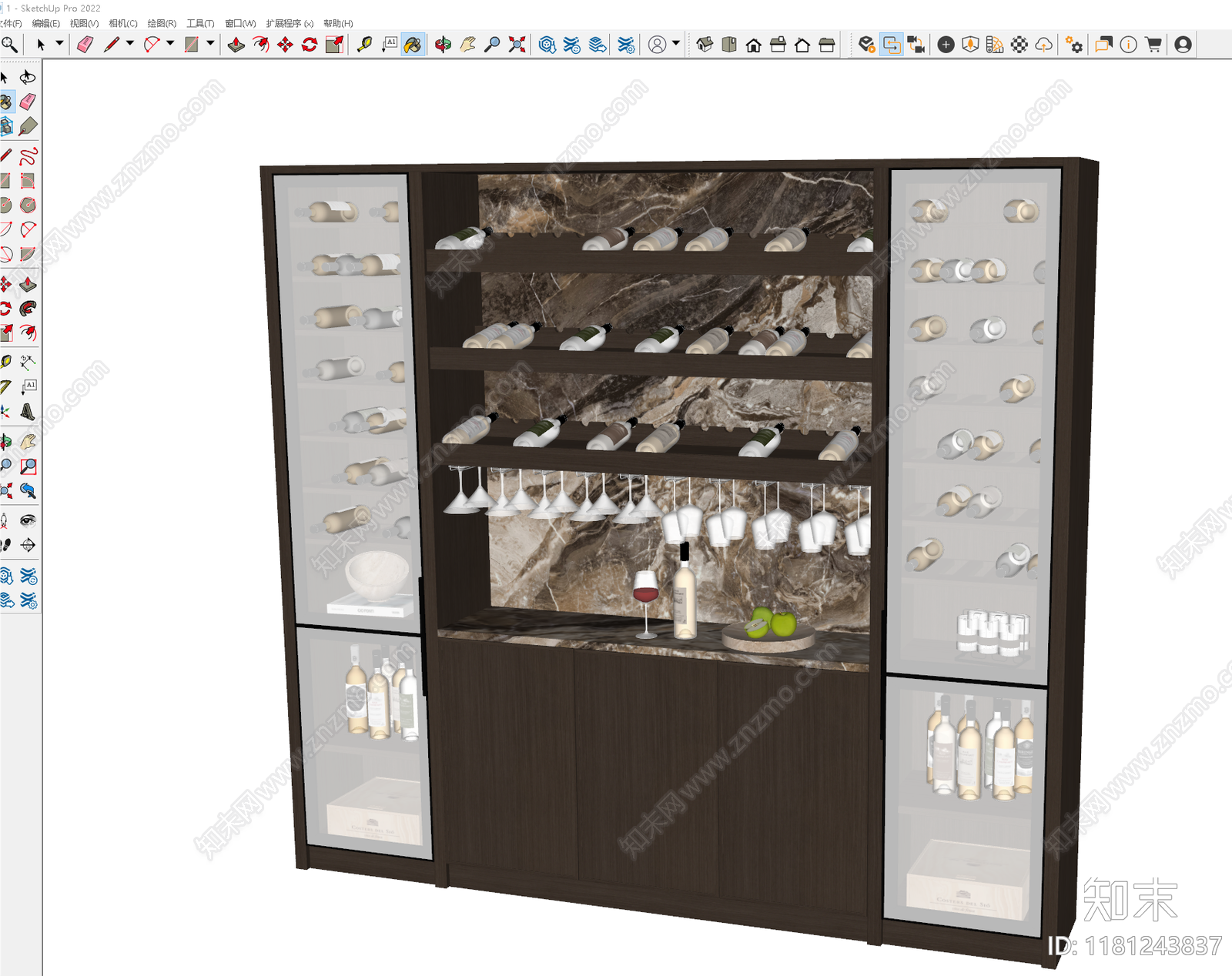The width and height of the screenshot is (1232, 976).
Task: Click Zoom Extents in top toolbar
Action: pos(517,45)
